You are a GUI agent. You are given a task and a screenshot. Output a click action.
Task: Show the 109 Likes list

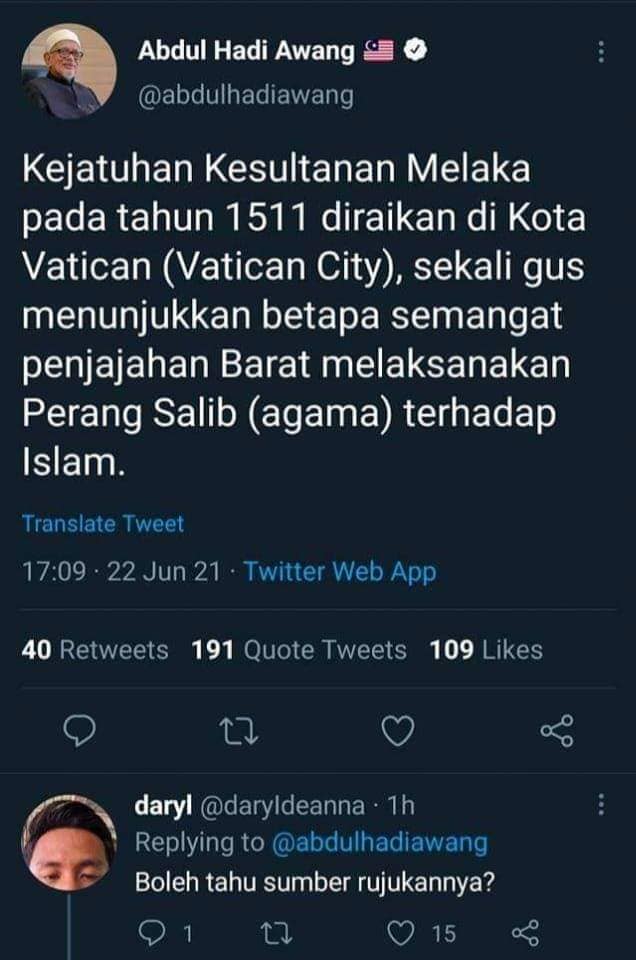click(486, 650)
